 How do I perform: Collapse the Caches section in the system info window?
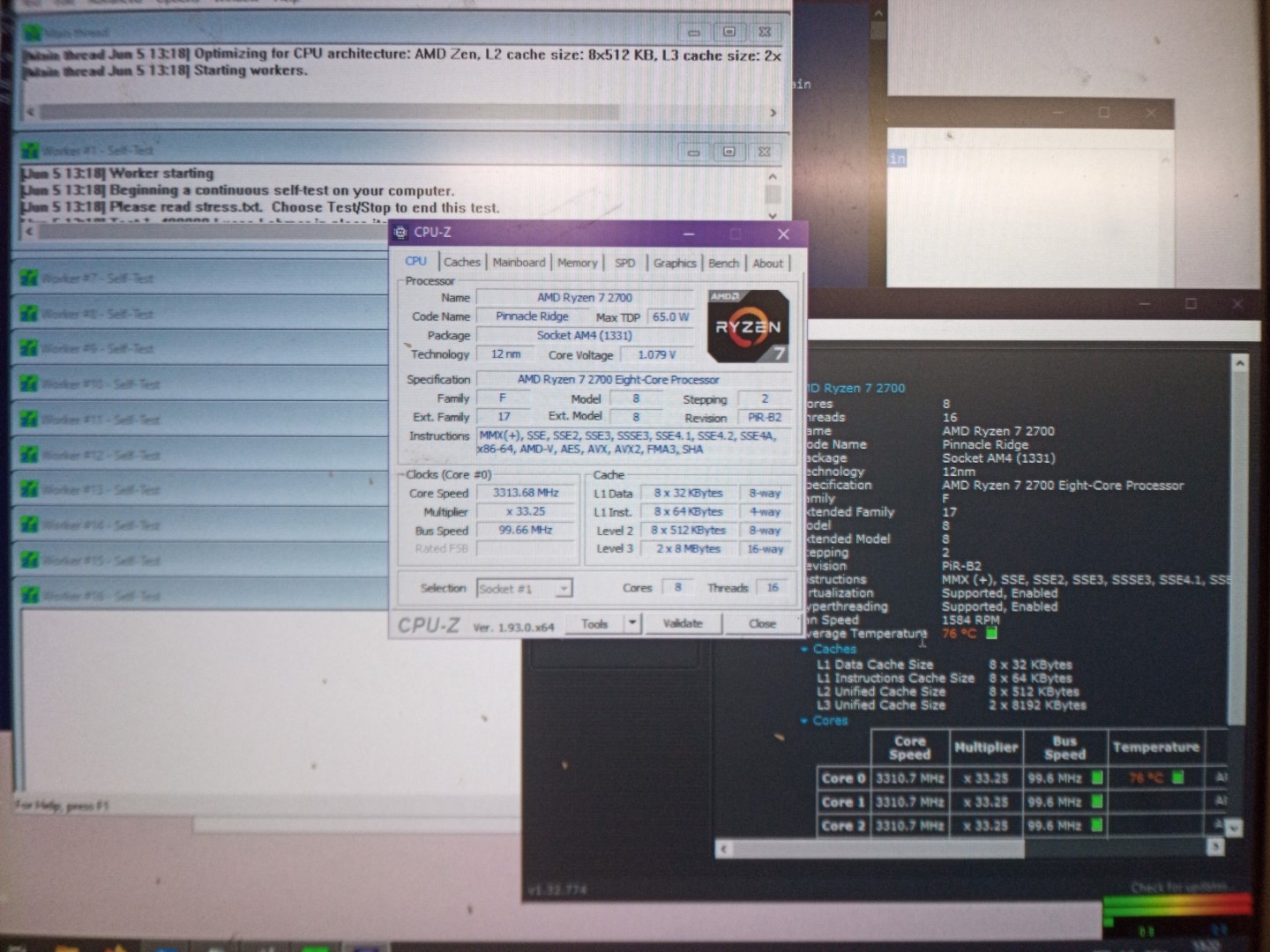coord(804,650)
